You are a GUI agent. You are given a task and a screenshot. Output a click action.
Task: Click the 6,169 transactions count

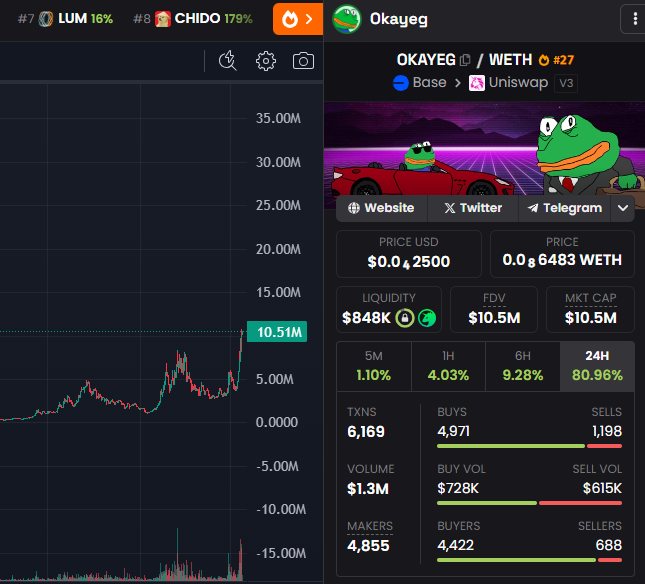coord(366,432)
